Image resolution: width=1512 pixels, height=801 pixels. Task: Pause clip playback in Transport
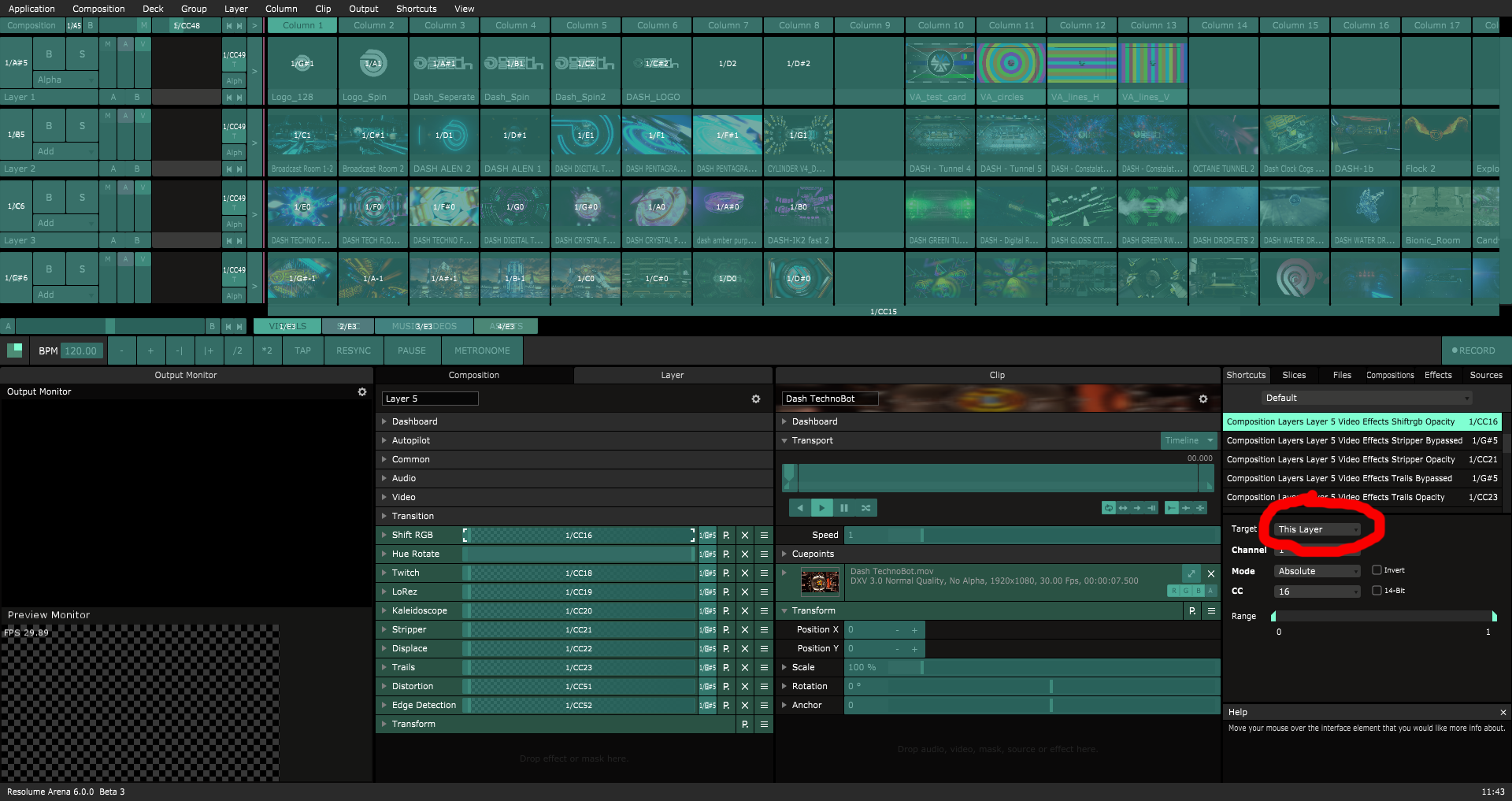843,508
